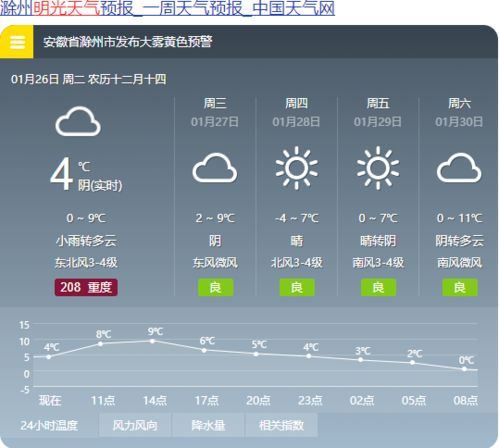
Task: Click today's overcast cloud icon above 4℃
Action: click(78, 121)
